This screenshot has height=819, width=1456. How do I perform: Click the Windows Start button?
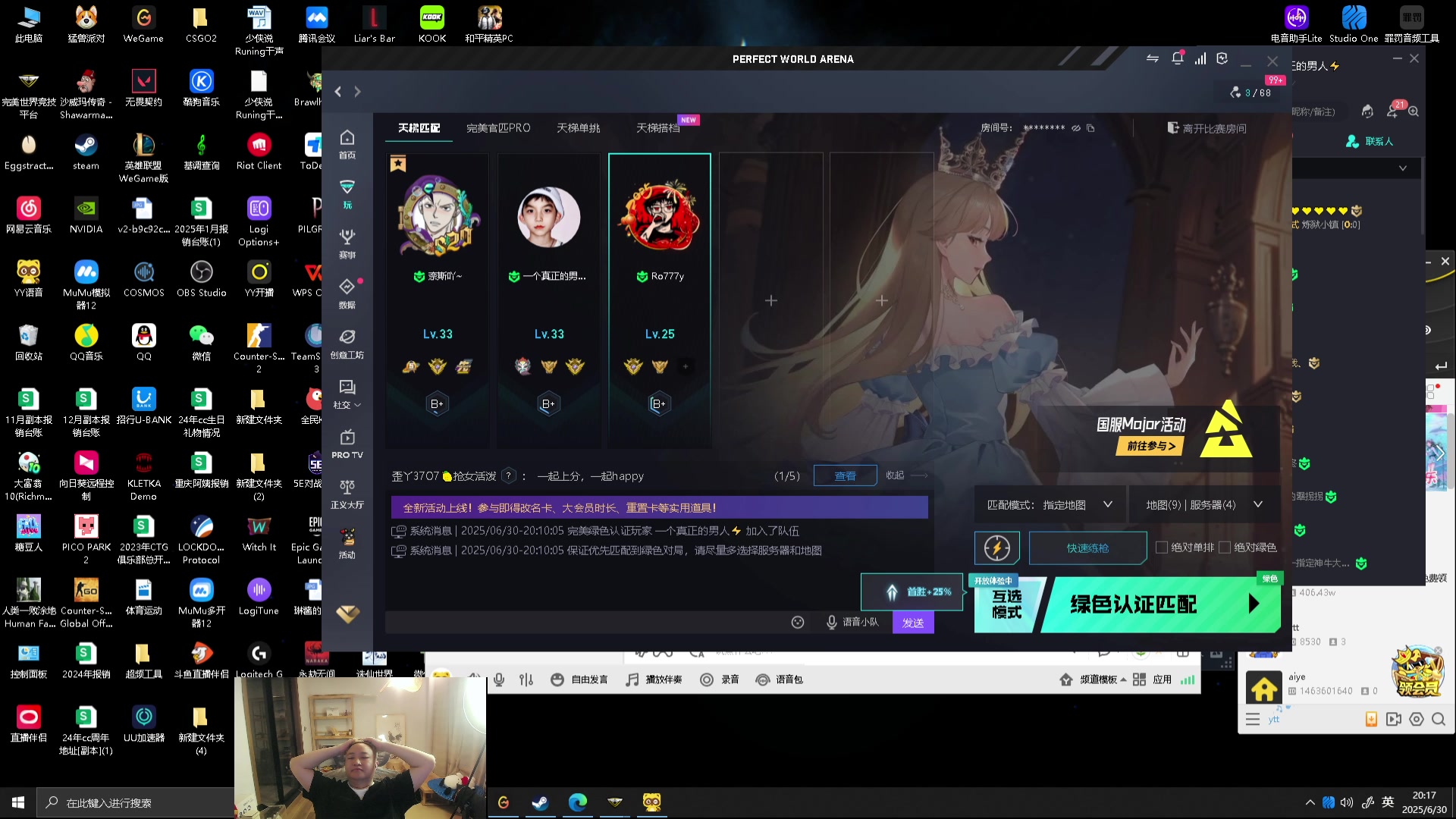pos(18,802)
